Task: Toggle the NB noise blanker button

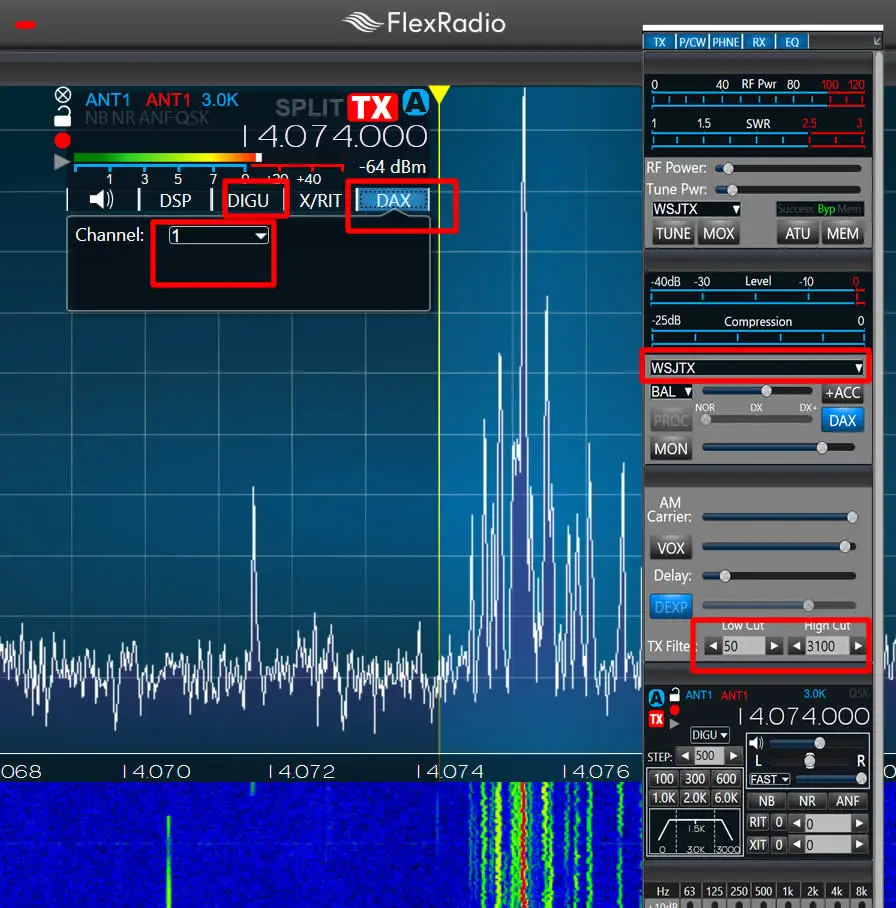Action: tap(766, 801)
